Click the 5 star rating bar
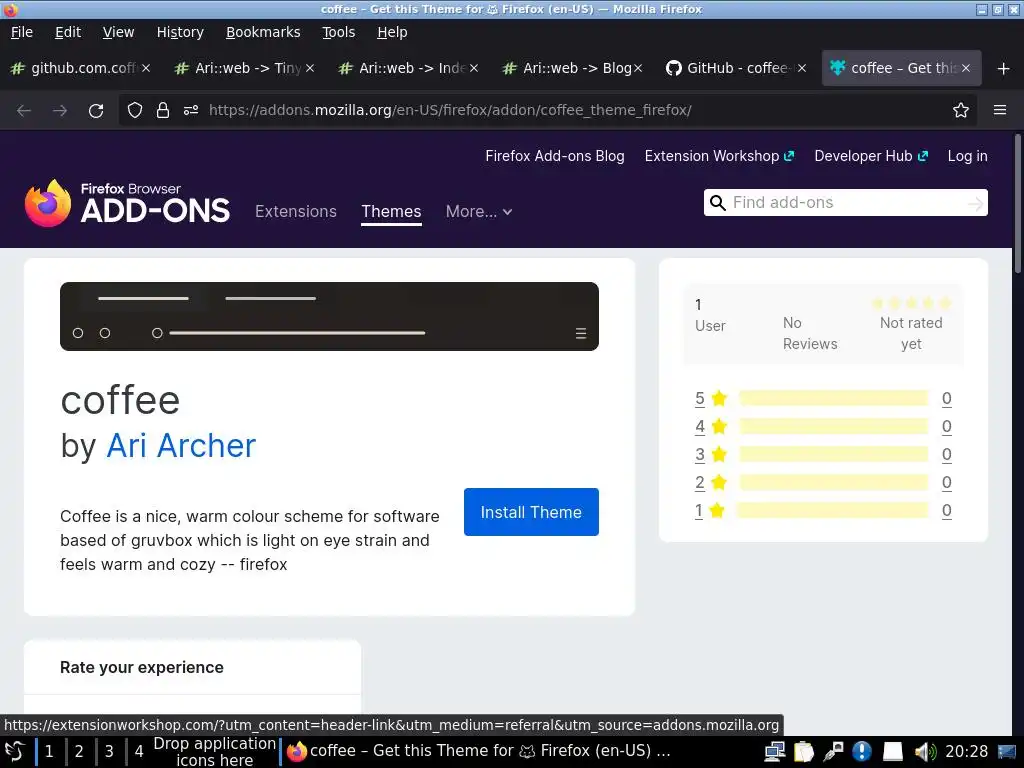Viewport: 1024px width, 768px height. pyautogui.click(x=833, y=398)
